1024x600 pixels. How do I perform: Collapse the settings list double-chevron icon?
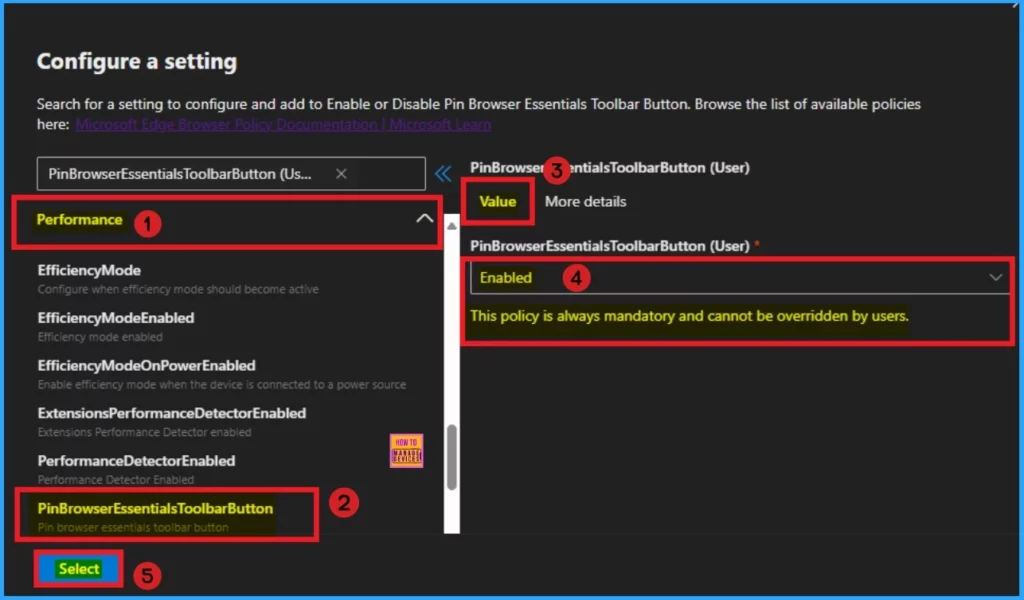point(443,174)
